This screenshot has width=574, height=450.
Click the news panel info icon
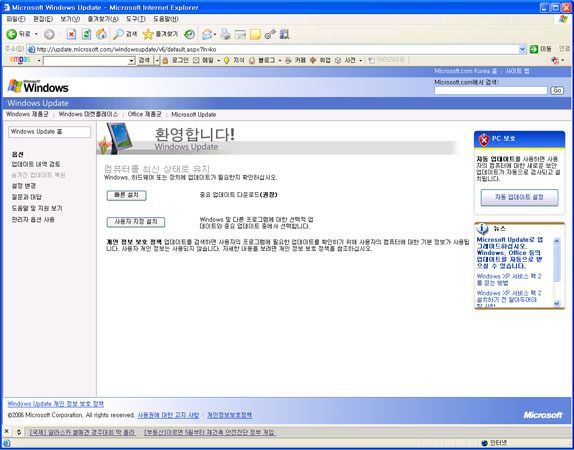point(482,229)
